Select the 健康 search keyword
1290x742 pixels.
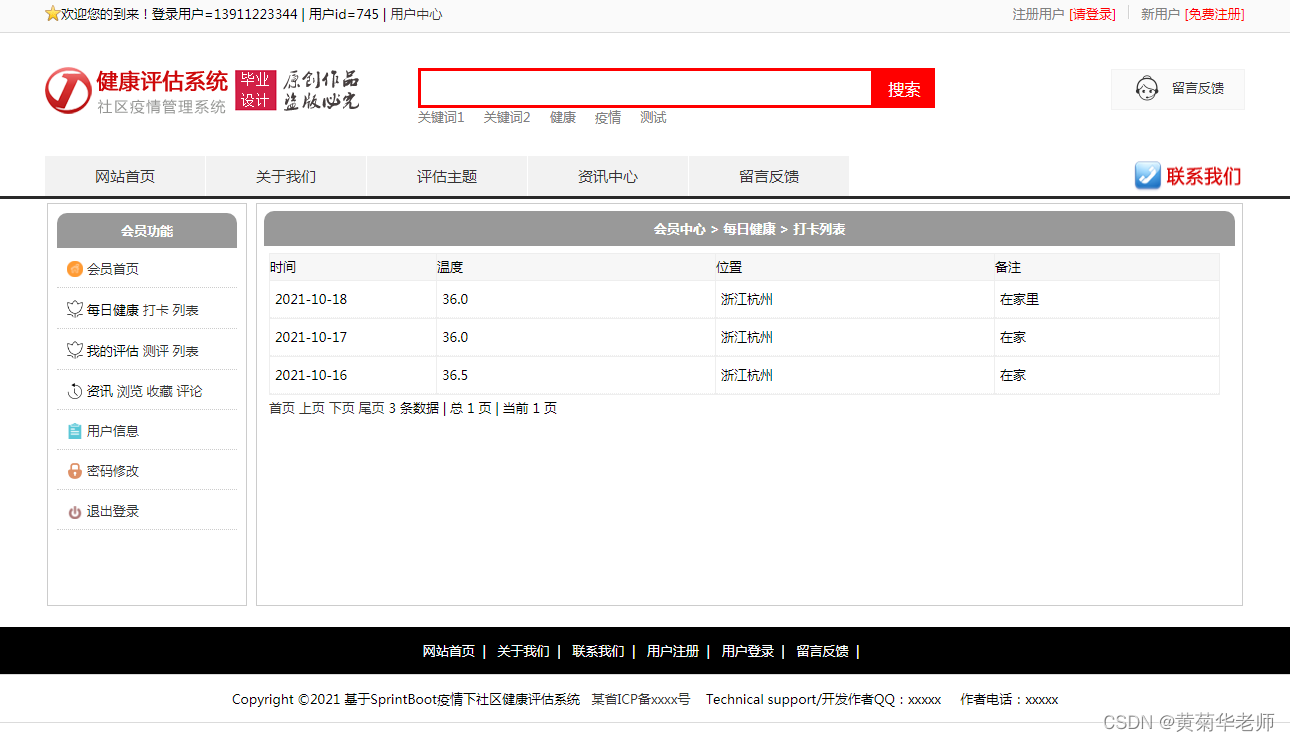(x=563, y=118)
